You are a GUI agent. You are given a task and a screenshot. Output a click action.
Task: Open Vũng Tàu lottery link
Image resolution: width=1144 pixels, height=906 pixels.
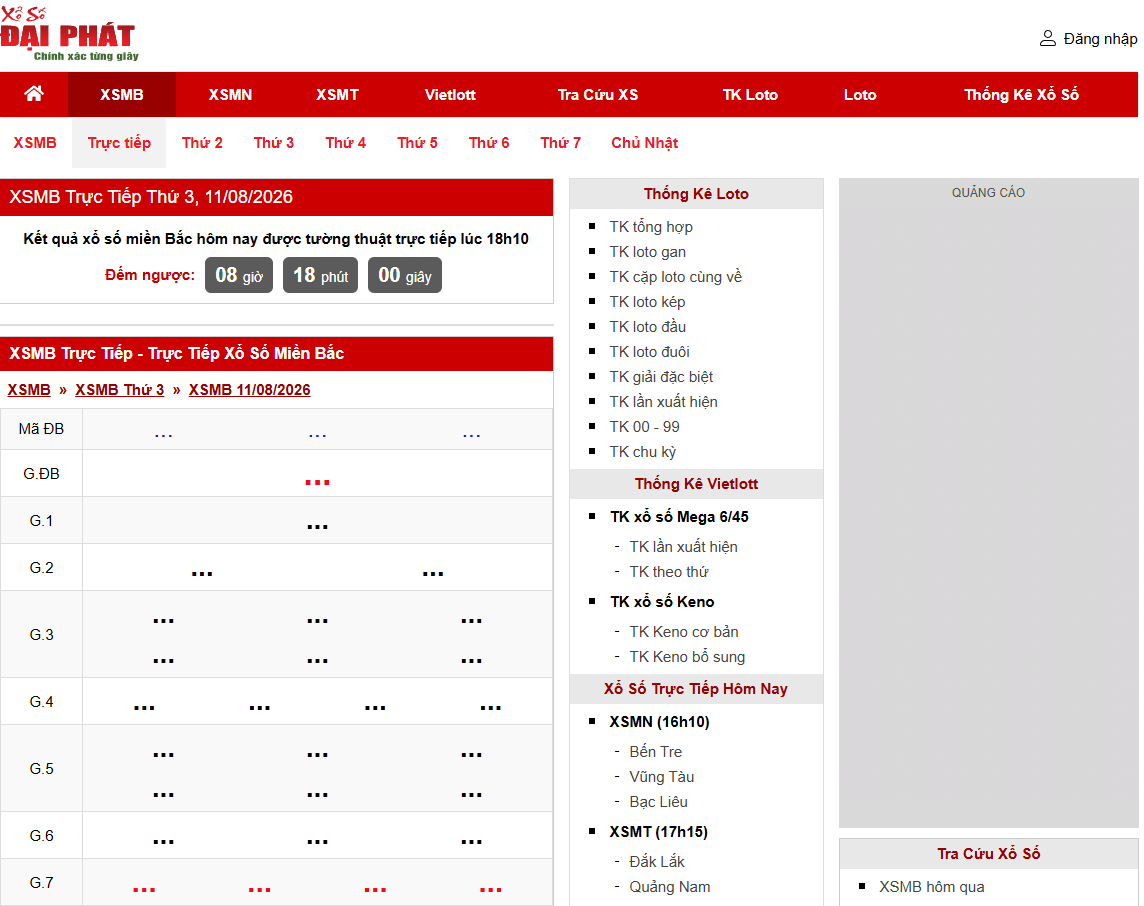click(662, 777)
